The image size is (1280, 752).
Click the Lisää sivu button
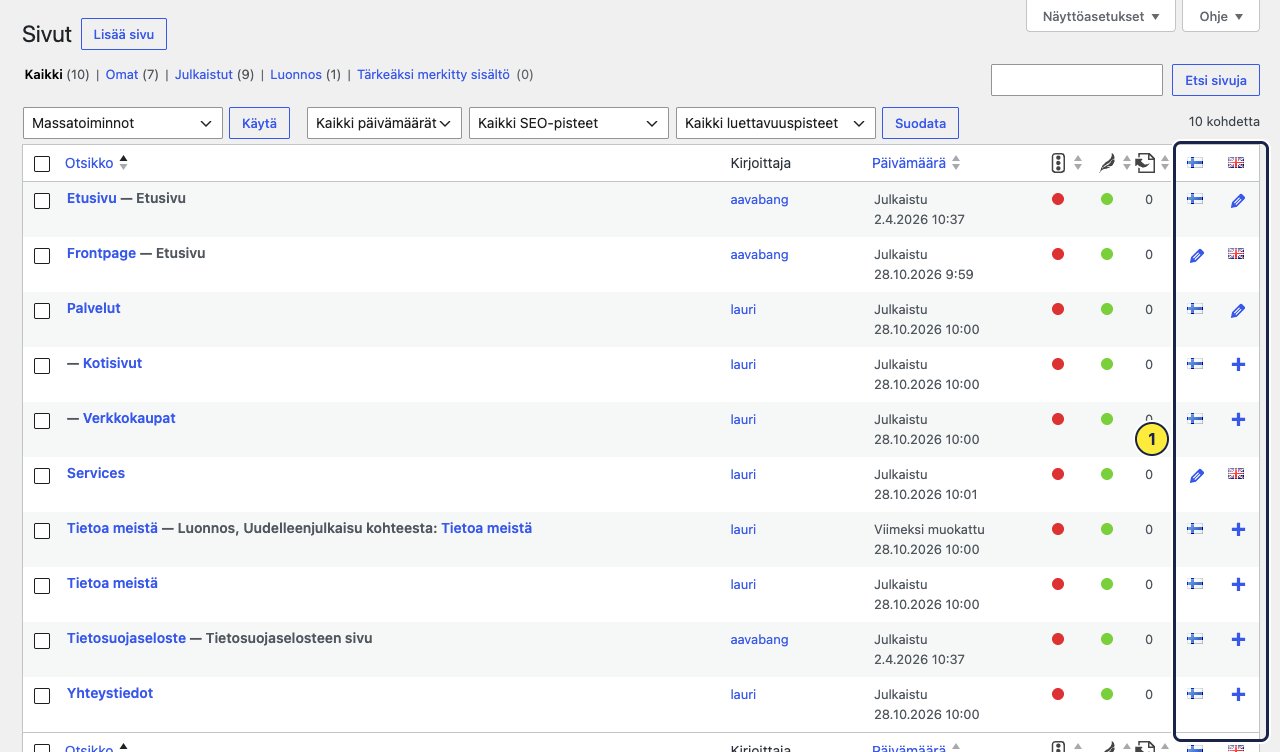(124, 34)
